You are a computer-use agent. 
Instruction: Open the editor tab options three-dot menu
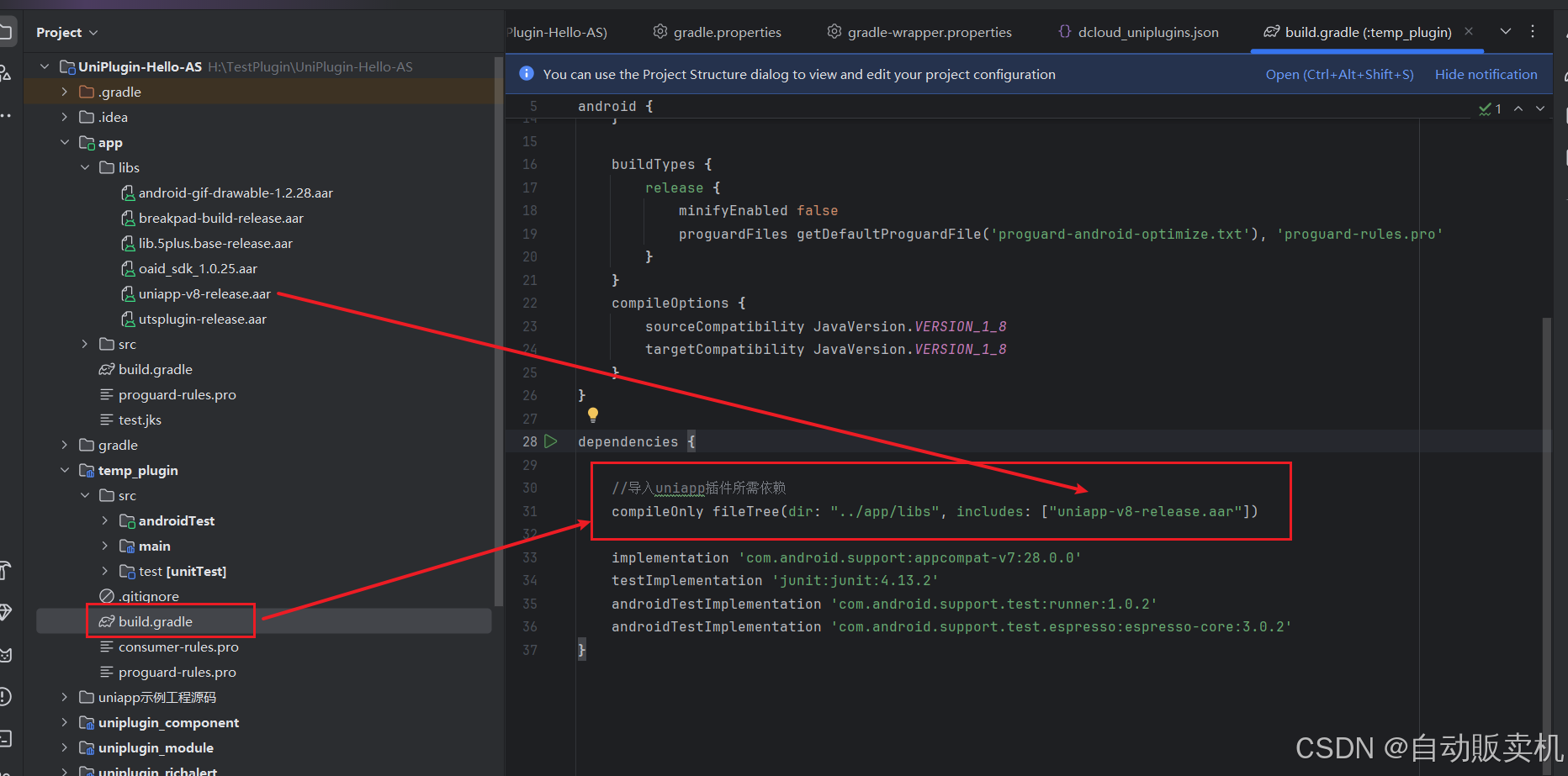coord(1533,31)
